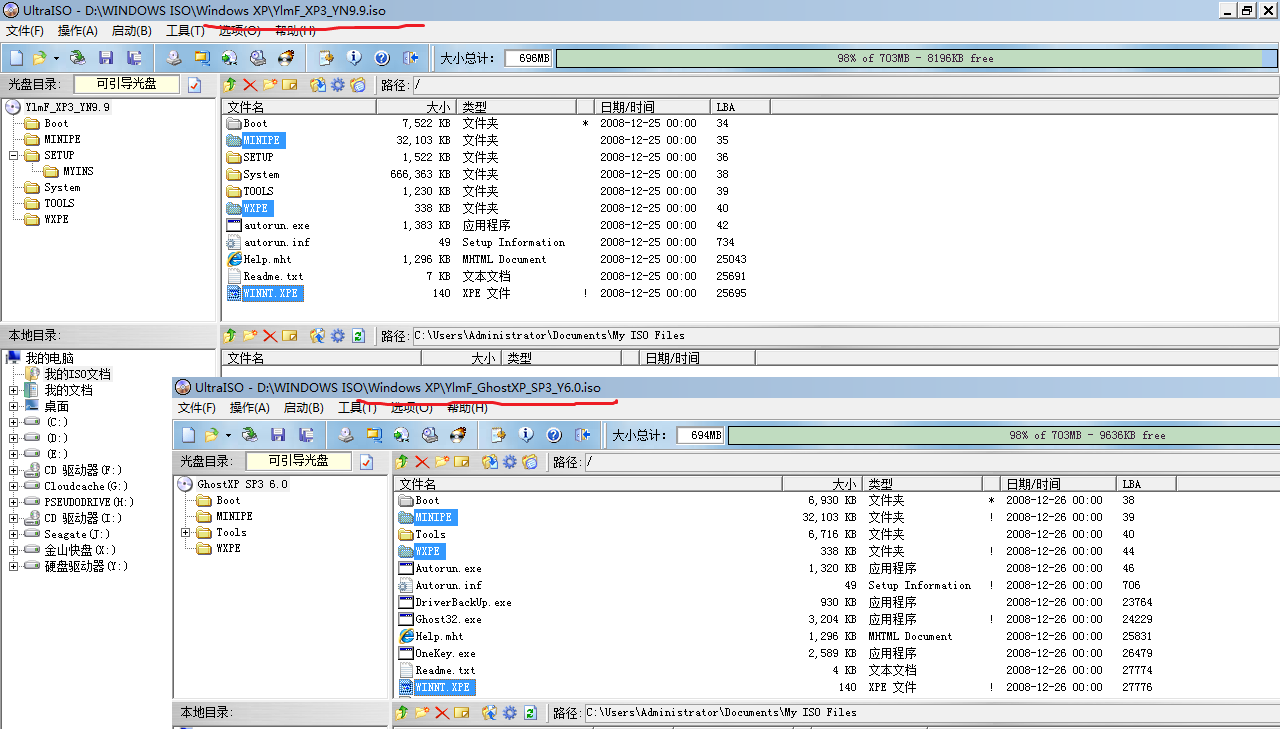
Task: Click Info icon in YlmF_XP3 window toolbar
Action: 354,58
